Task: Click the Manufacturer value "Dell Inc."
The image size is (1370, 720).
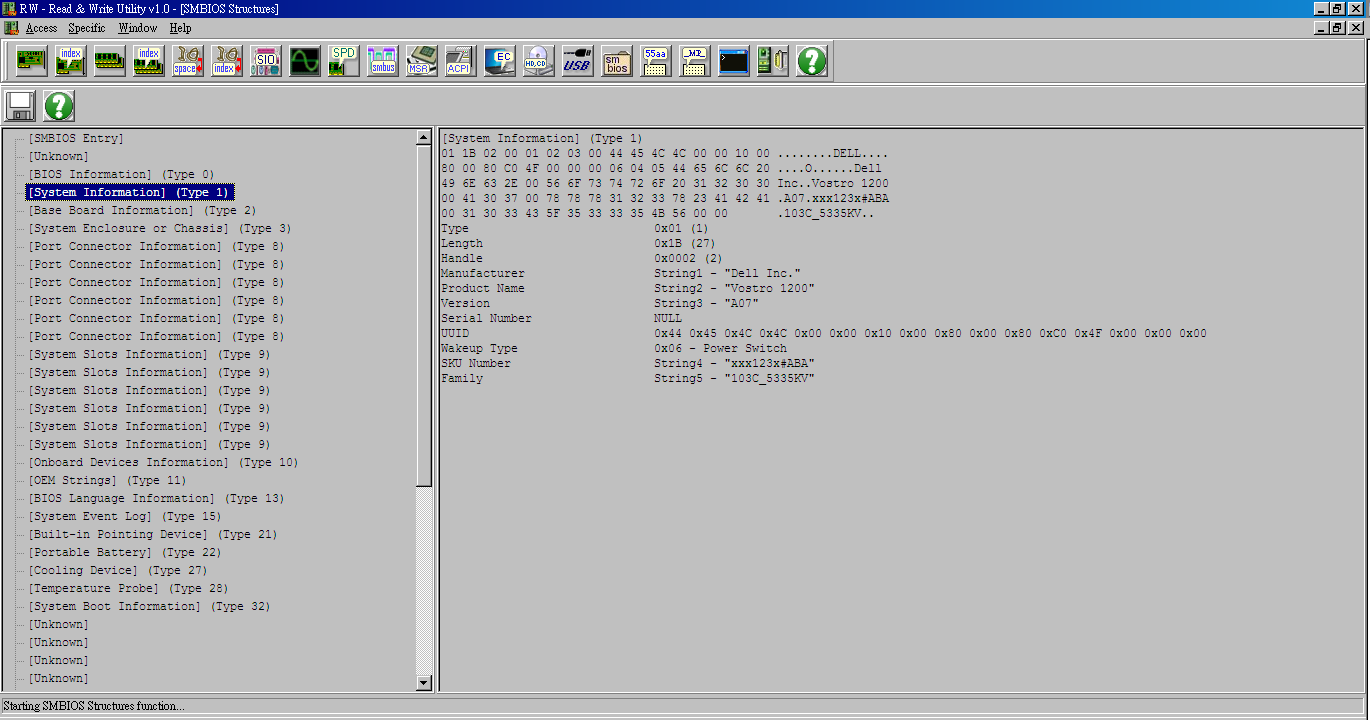Action: (728, 273)
